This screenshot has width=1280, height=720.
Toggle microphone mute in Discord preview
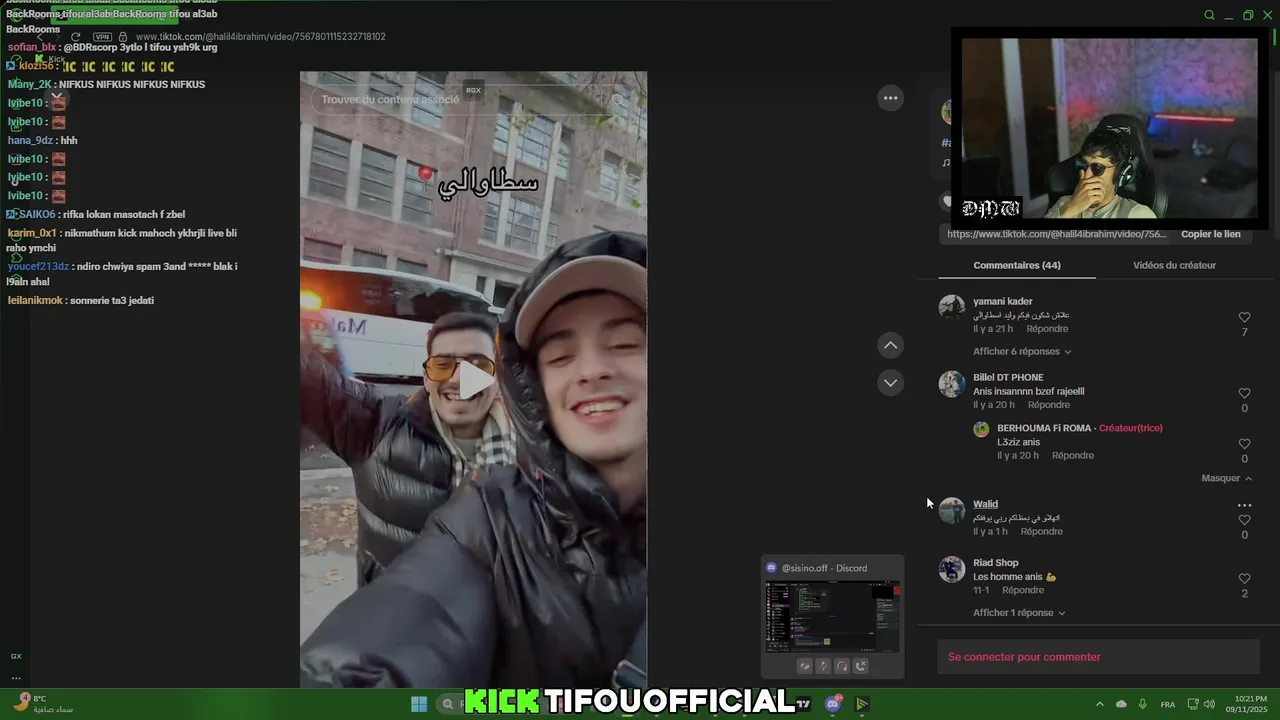[823, 666]
